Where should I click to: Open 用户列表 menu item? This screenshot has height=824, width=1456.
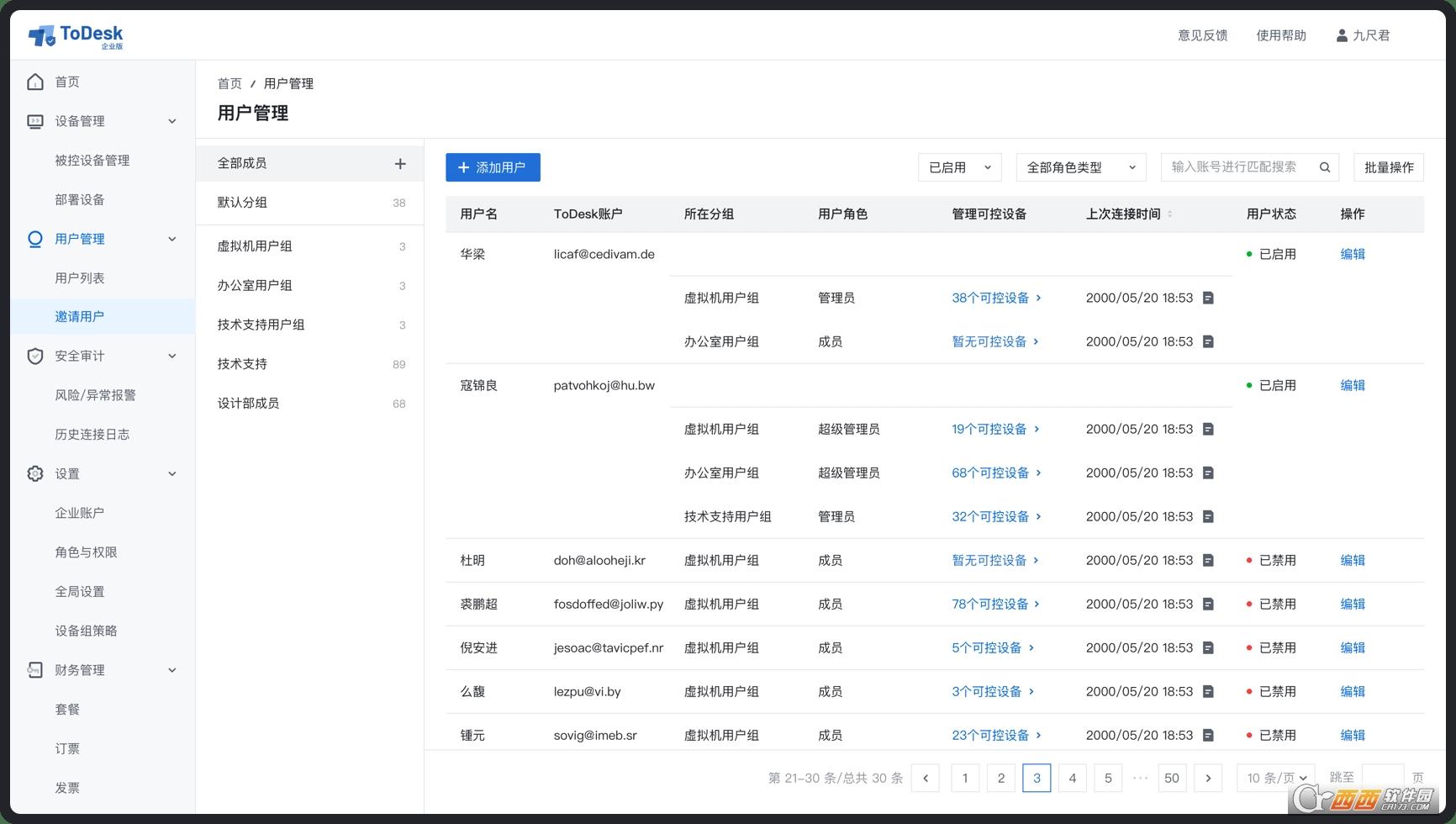(x=80, y=277)
